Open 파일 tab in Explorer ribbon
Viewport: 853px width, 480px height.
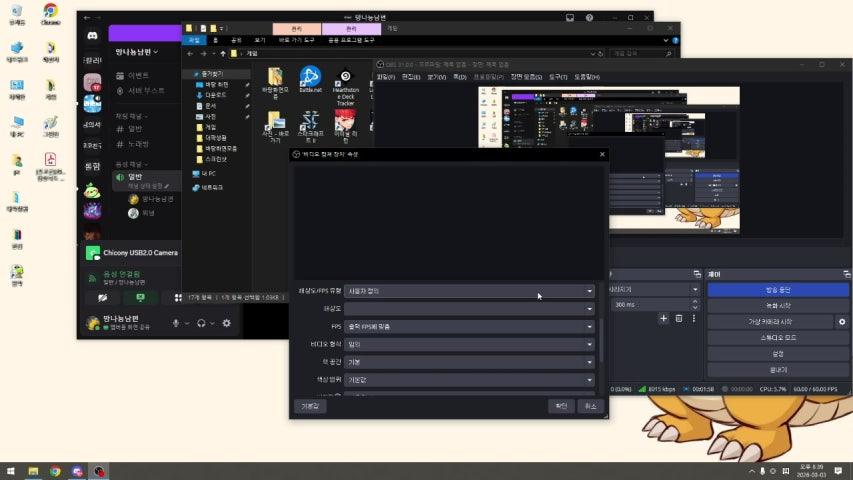pos(194,40)
